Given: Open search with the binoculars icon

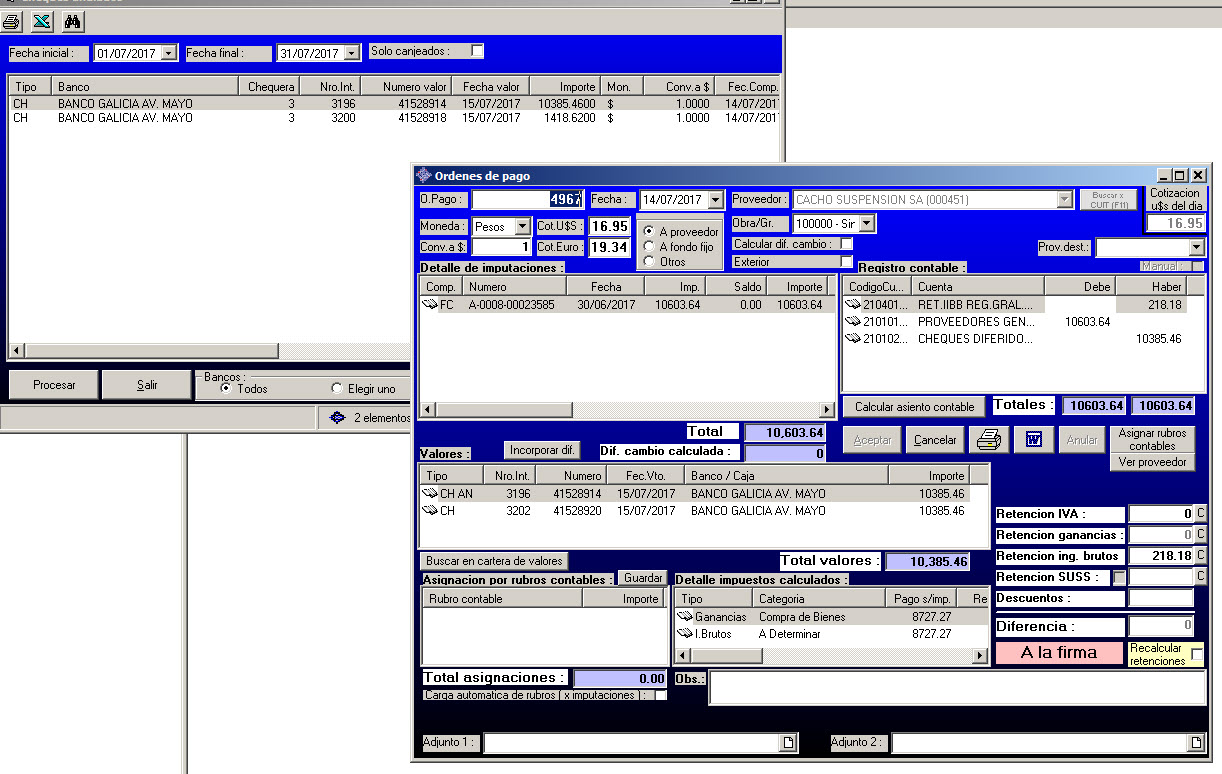Looking at the screenshot, I should (x=72, y=21).
